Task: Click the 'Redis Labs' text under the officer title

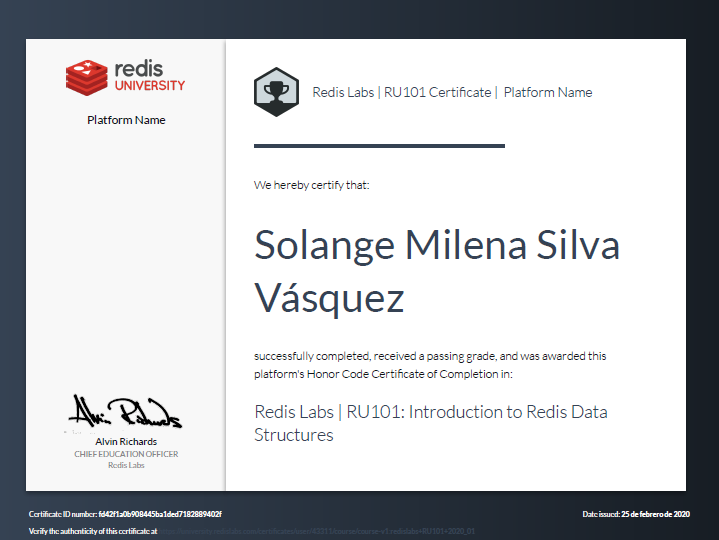Action: (126, 465)
